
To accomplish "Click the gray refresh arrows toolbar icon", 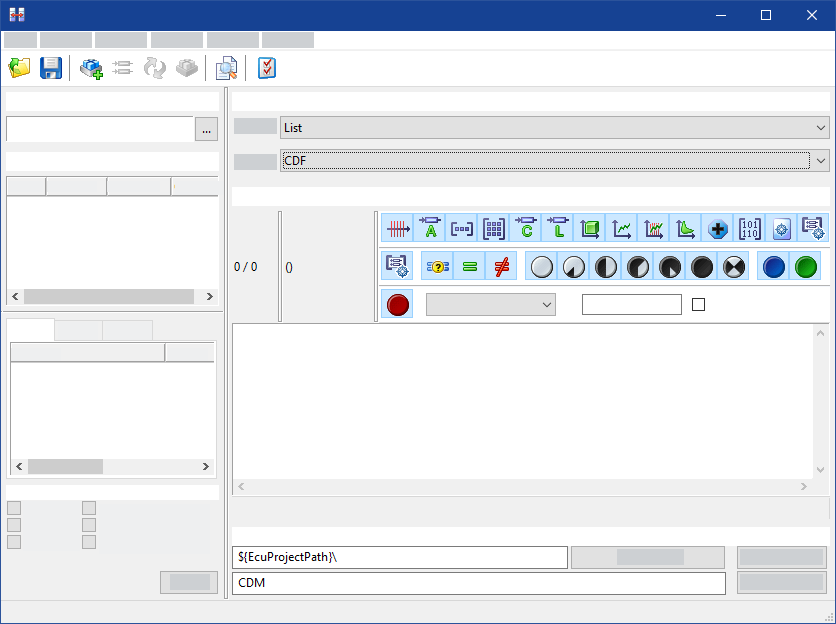I will (155, 68).
